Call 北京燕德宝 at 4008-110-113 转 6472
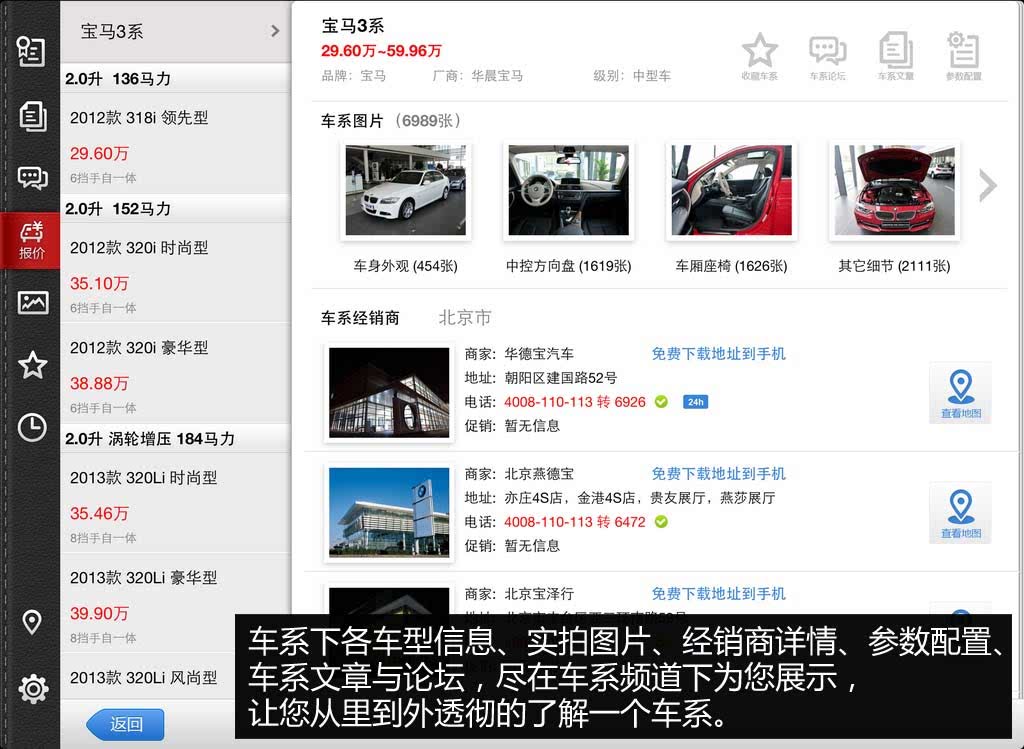 [x=575, y=522]
